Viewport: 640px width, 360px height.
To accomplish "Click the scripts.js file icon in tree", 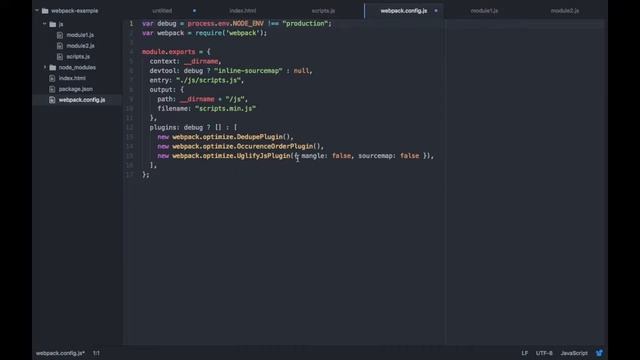I will pos(60,57).
